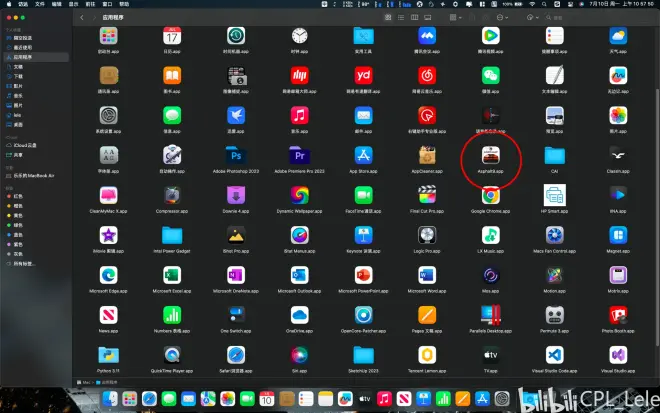Open iCloud云盘 in the sidebar
The width and height of the screenshot is (660, 413).
(24, 146)
